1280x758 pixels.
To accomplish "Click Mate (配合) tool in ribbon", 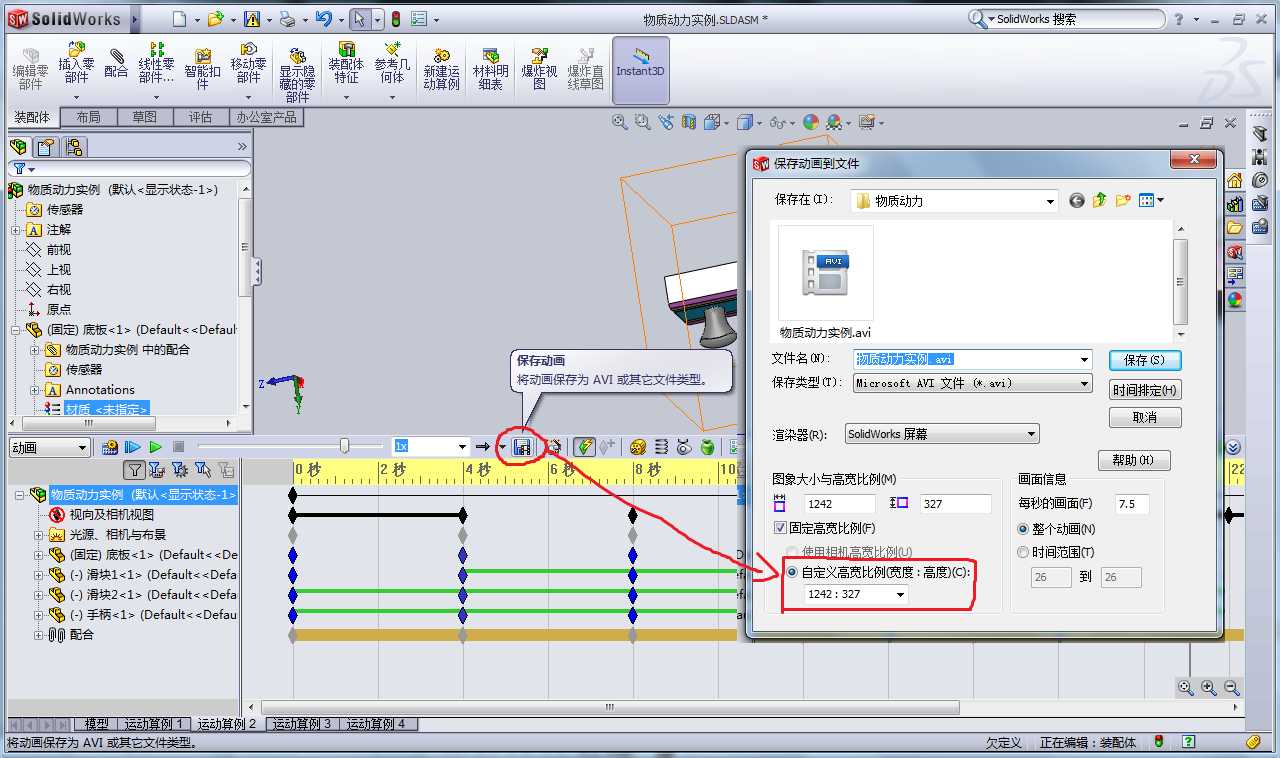I will [116, 62].
